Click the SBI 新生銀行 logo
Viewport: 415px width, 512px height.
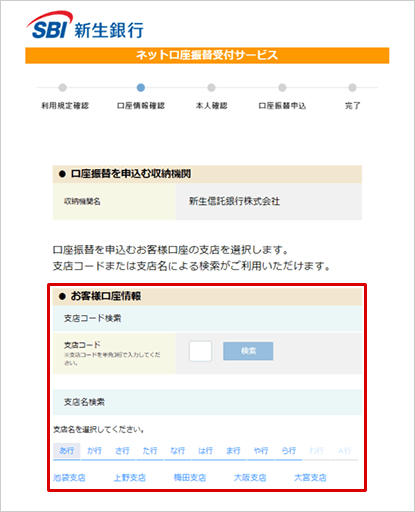point(85,26)
